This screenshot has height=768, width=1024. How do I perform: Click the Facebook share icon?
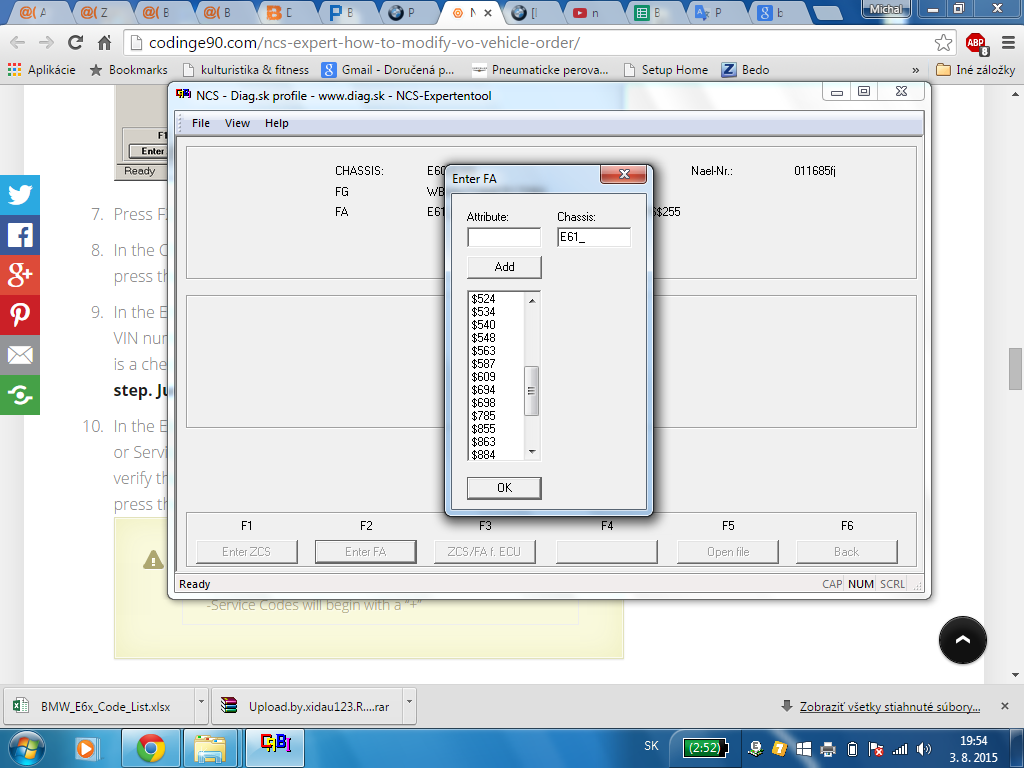pos(20,234)
